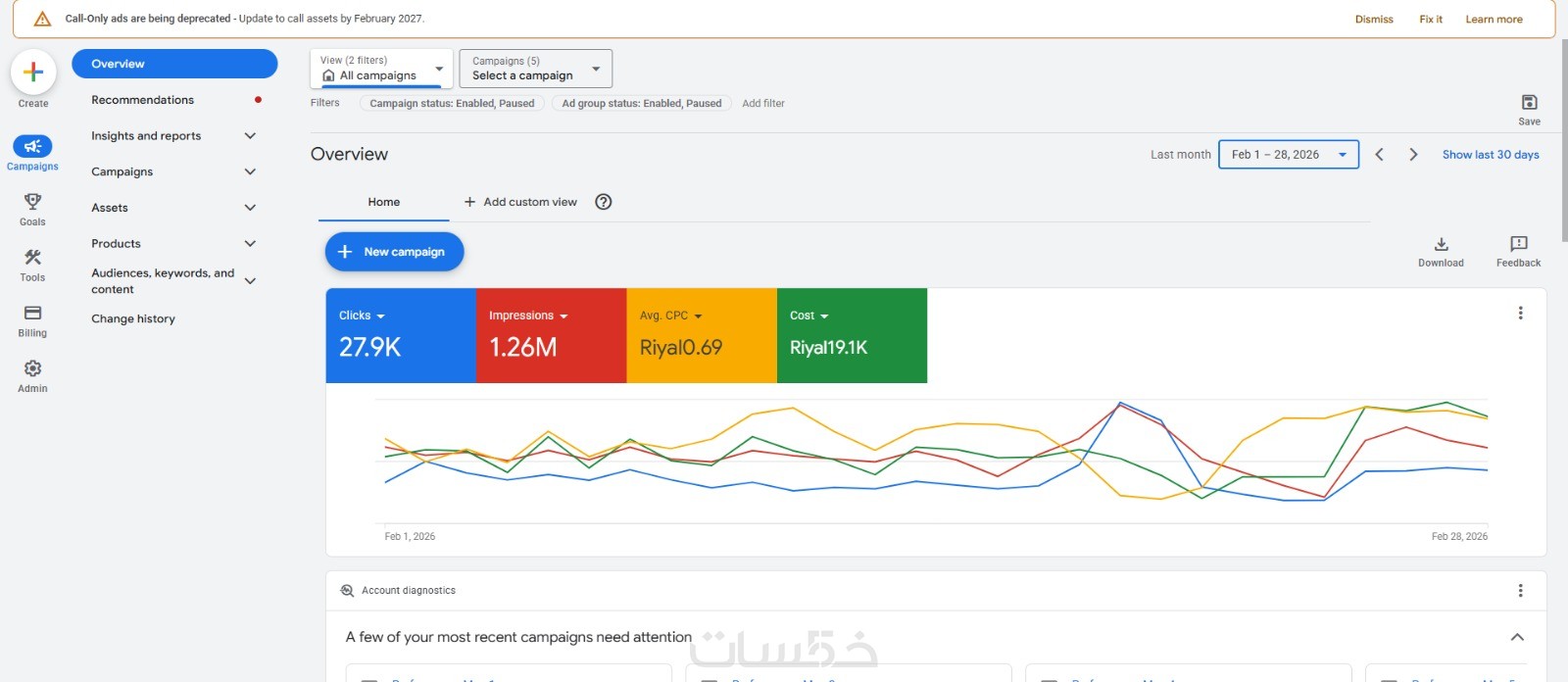1568x682 pixels.
Task: Expand the Assets section
Action: pos(250,208)
